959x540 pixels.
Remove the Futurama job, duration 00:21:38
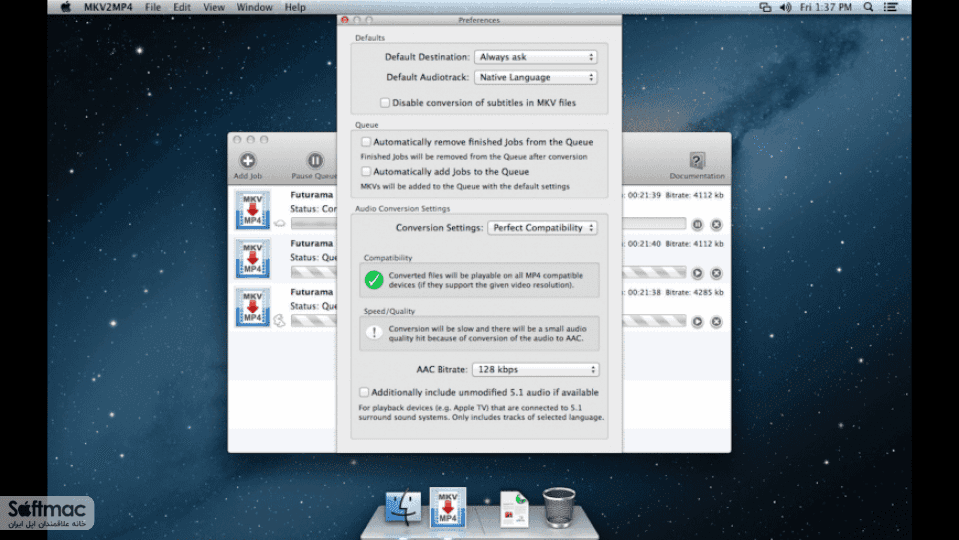pos(716,322)
